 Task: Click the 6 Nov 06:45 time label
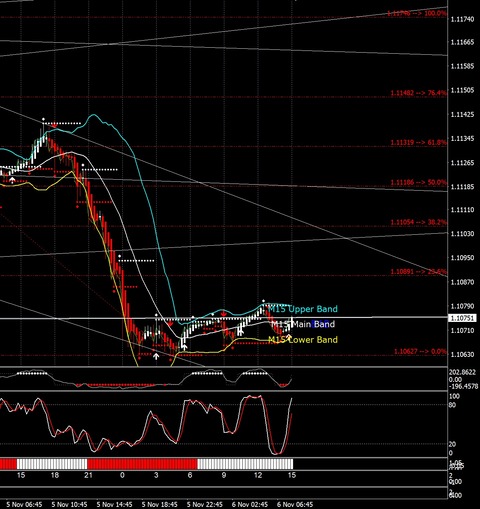point(295,504)
